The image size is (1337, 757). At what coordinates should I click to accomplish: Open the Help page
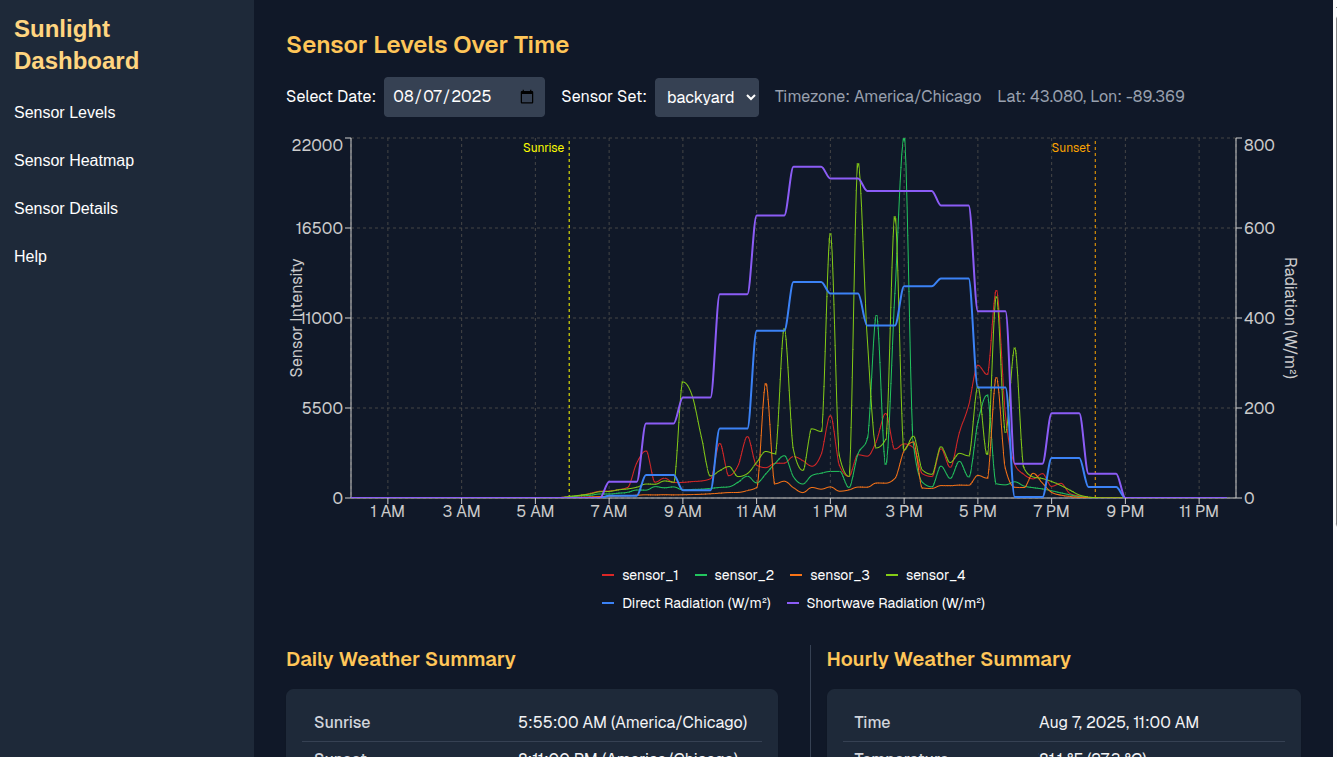pos(31,257)
